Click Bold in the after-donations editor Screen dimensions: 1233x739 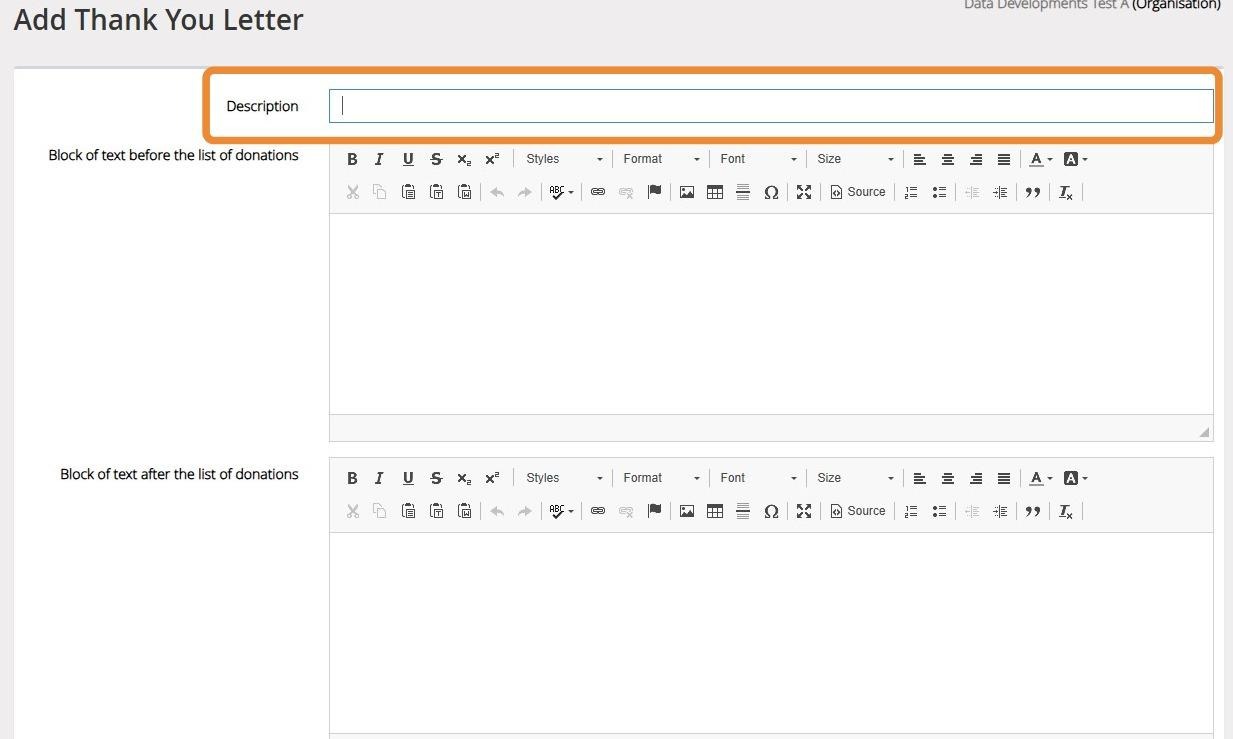click(x=352, y=478)
